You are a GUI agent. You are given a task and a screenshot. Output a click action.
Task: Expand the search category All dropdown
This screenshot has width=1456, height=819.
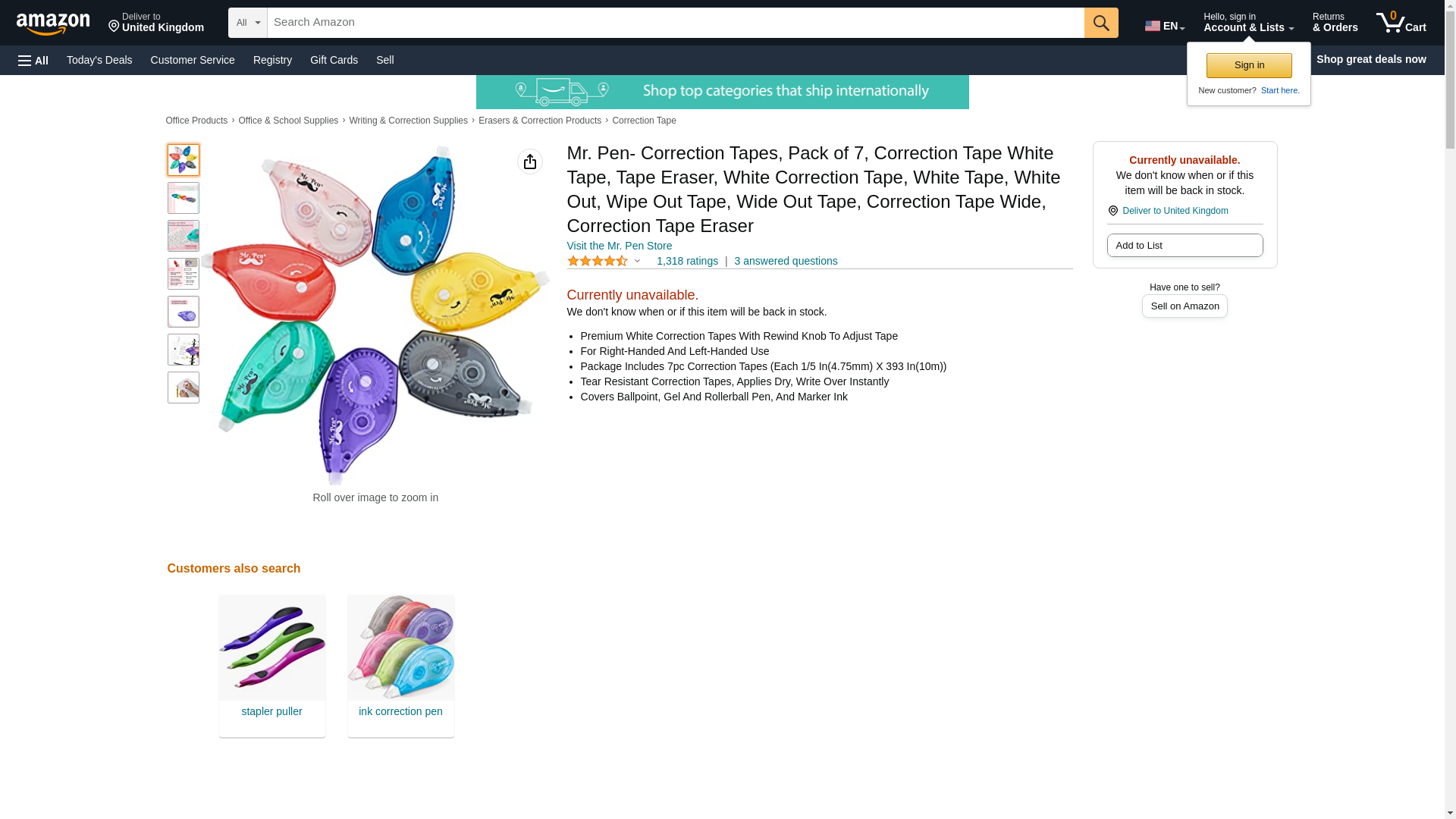(x=247, y=23)
